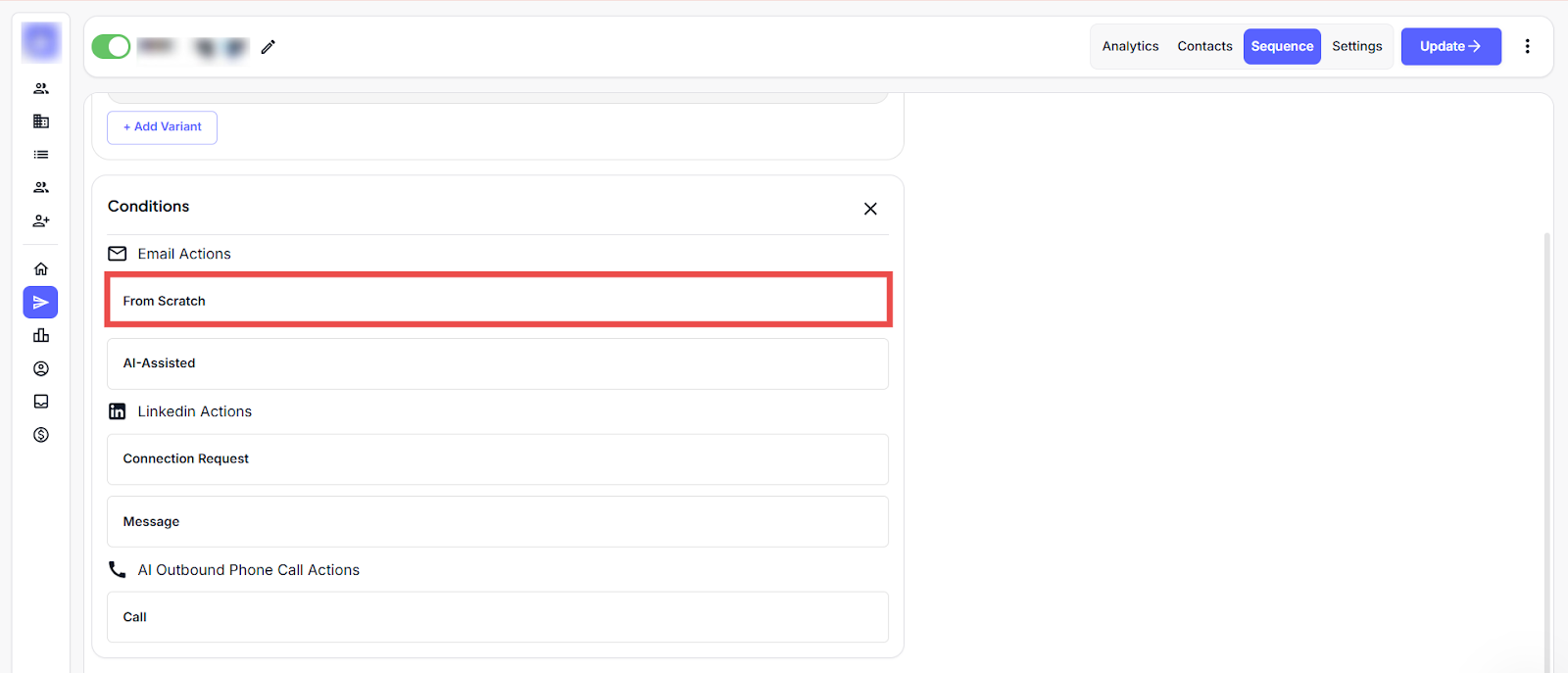Viewport: 1568px width, 673px height.
Task: Open the inbox icon in sidebar
Action: coord(41,402)
